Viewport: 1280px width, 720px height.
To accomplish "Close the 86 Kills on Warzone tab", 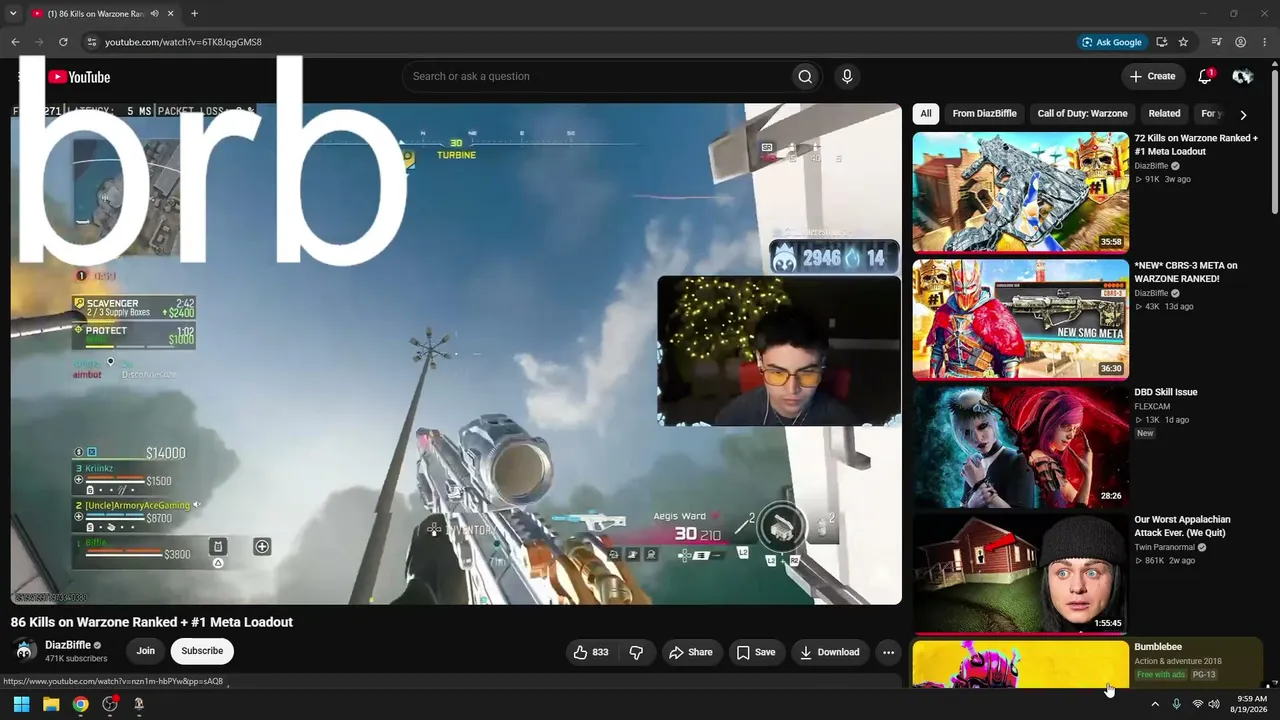I will point(171,14).
